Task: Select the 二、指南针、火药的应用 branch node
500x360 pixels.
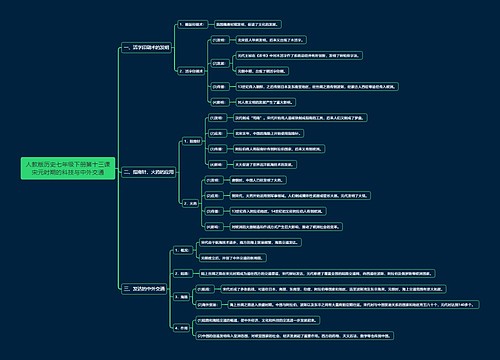Action: pyautogui.click(x=148, y=172)
